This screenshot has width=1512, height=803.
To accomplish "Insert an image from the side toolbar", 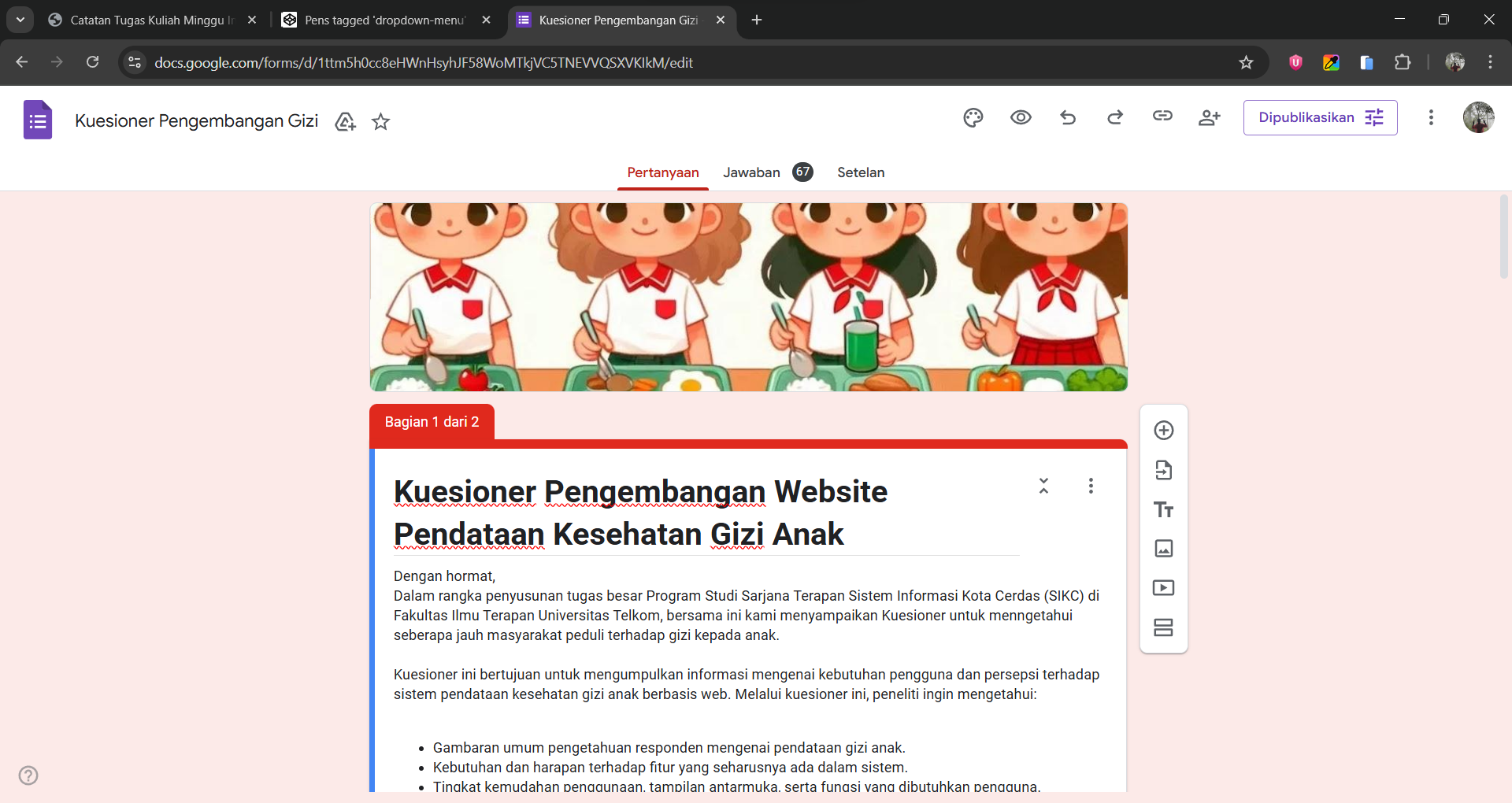I will pos(1163,549).
